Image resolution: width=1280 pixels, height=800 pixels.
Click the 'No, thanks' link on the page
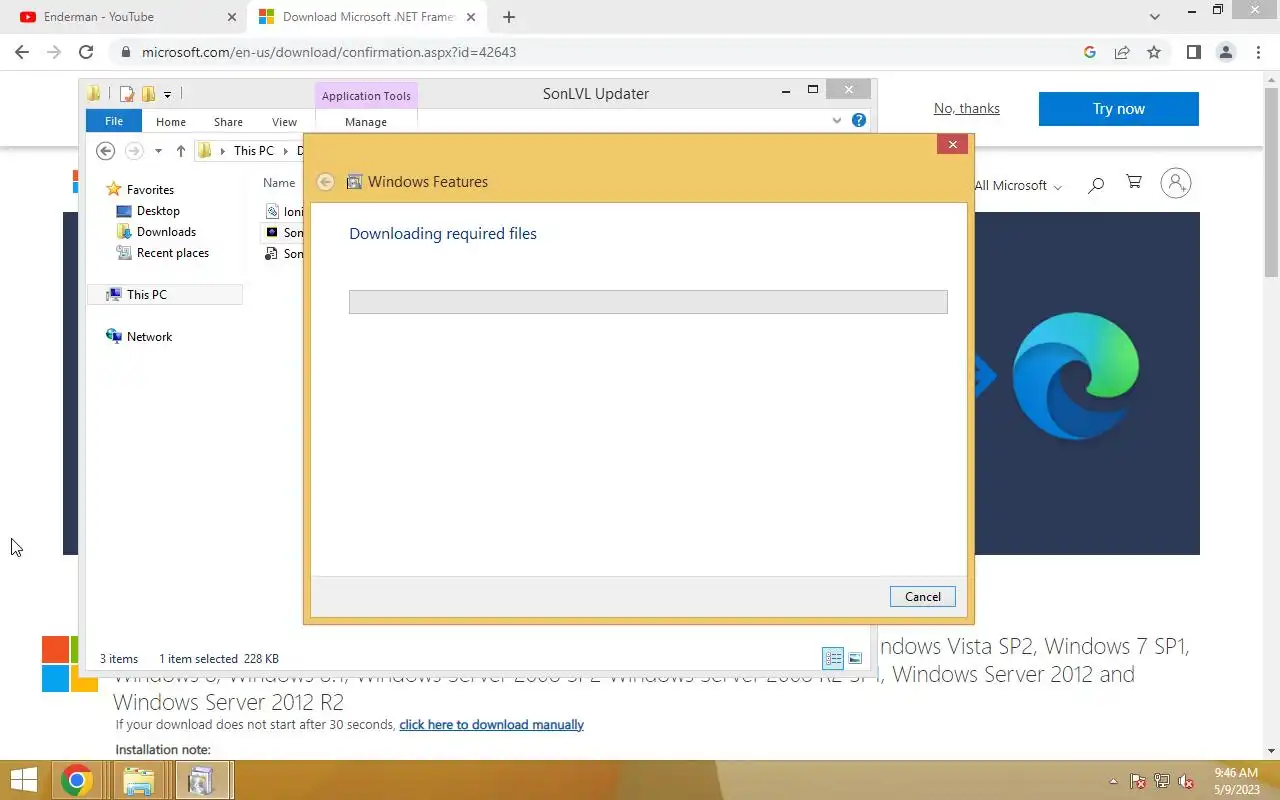click(967, 109)
